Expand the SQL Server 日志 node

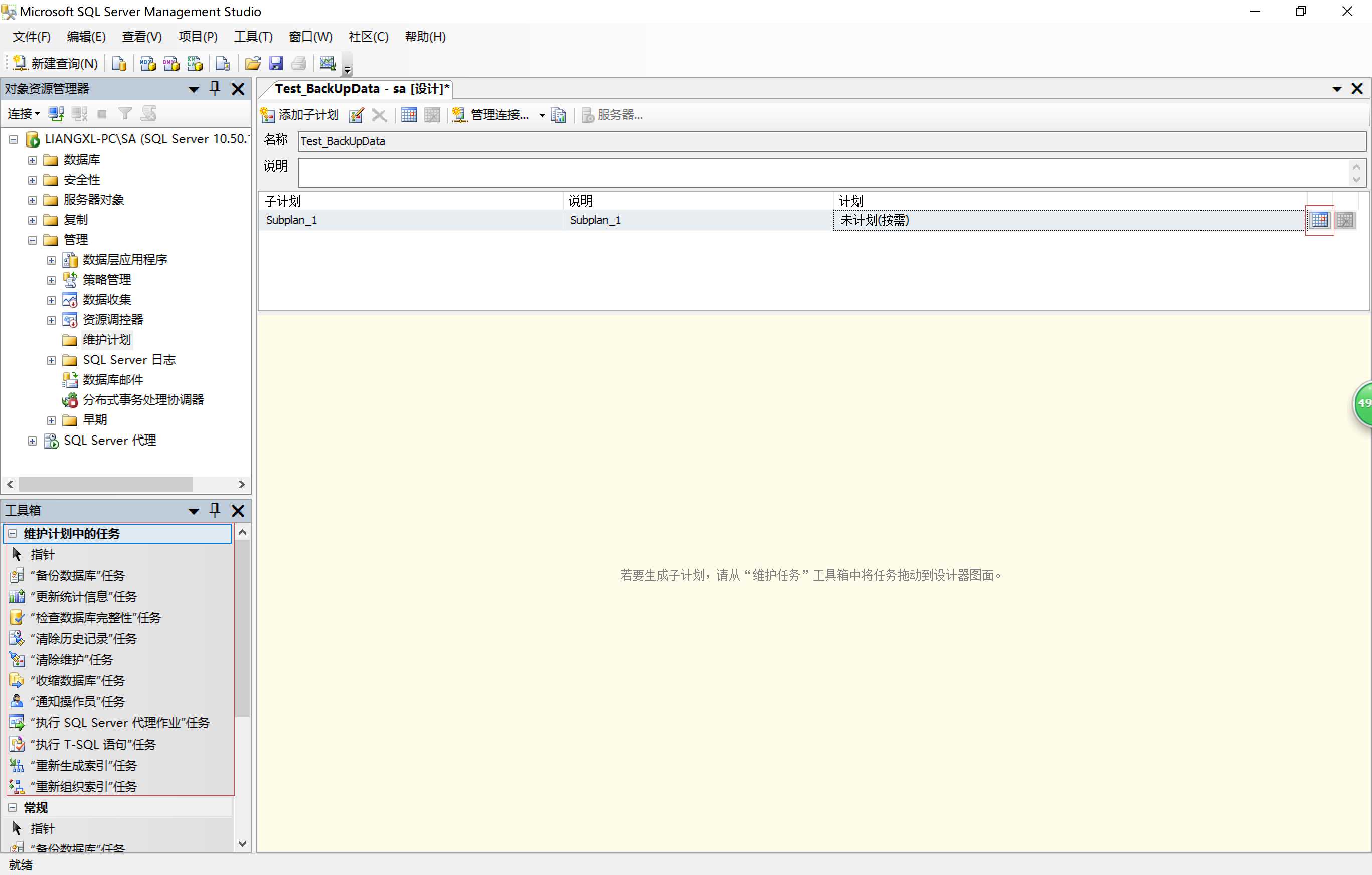(x=51, y=361)
